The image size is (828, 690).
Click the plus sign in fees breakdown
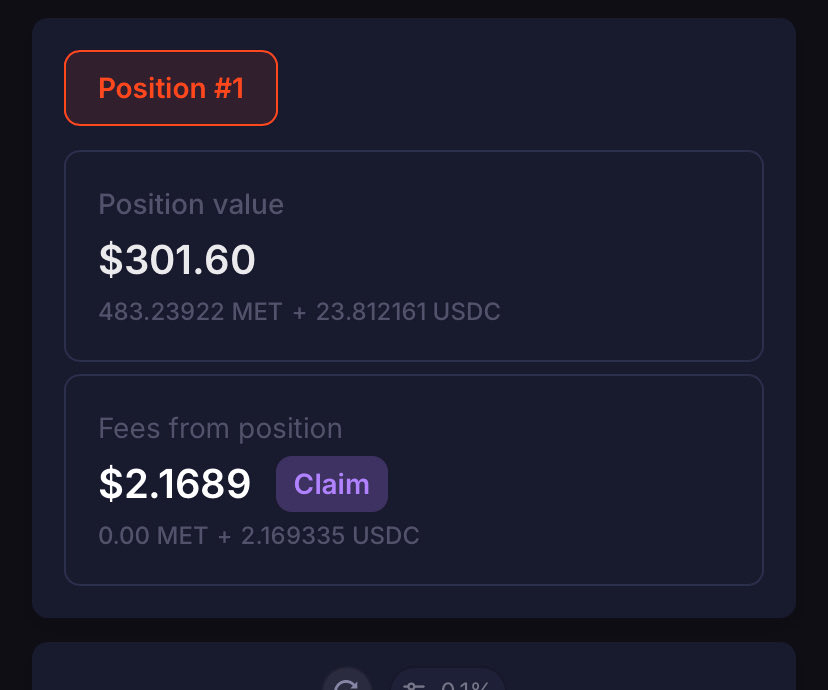[224, 536]
